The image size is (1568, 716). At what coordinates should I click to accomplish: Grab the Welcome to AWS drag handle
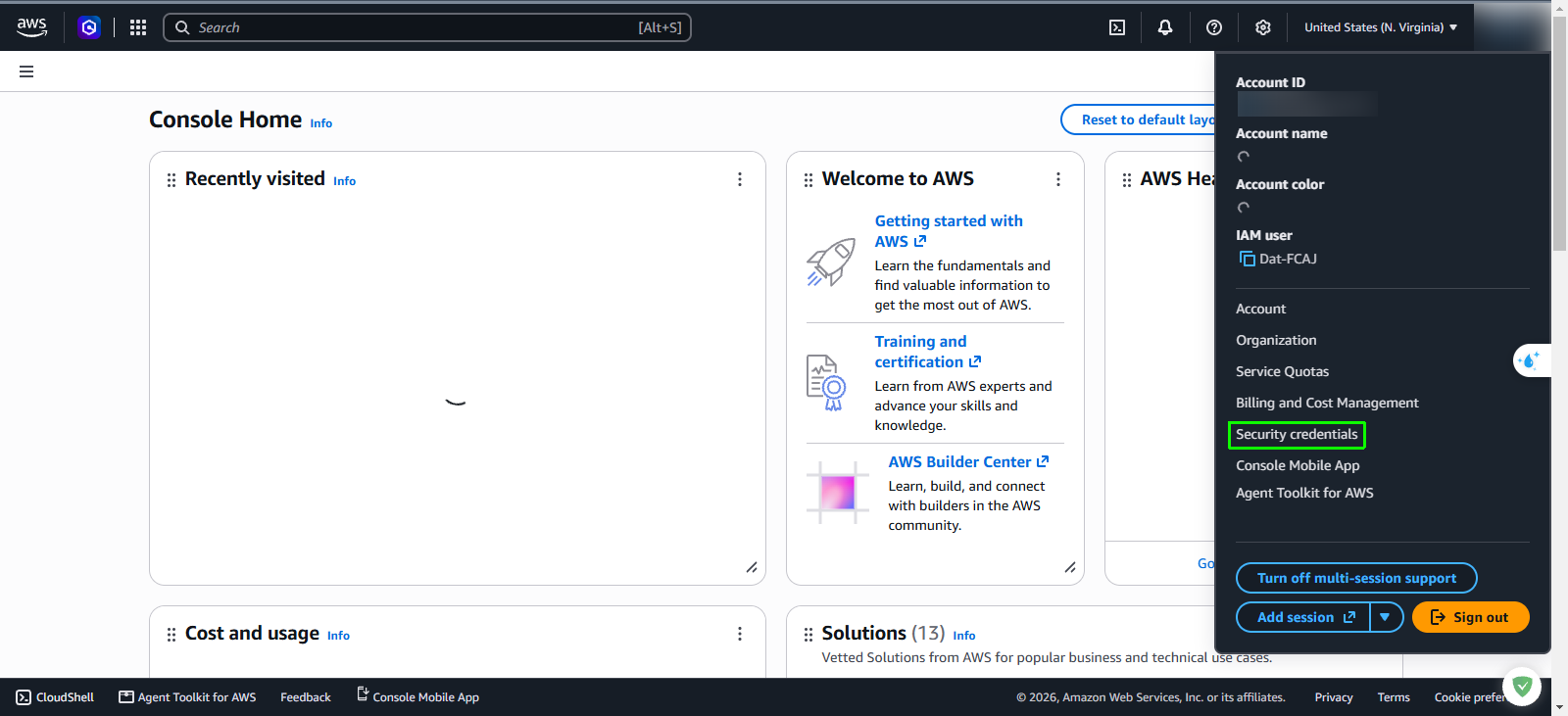click(808, 179)
